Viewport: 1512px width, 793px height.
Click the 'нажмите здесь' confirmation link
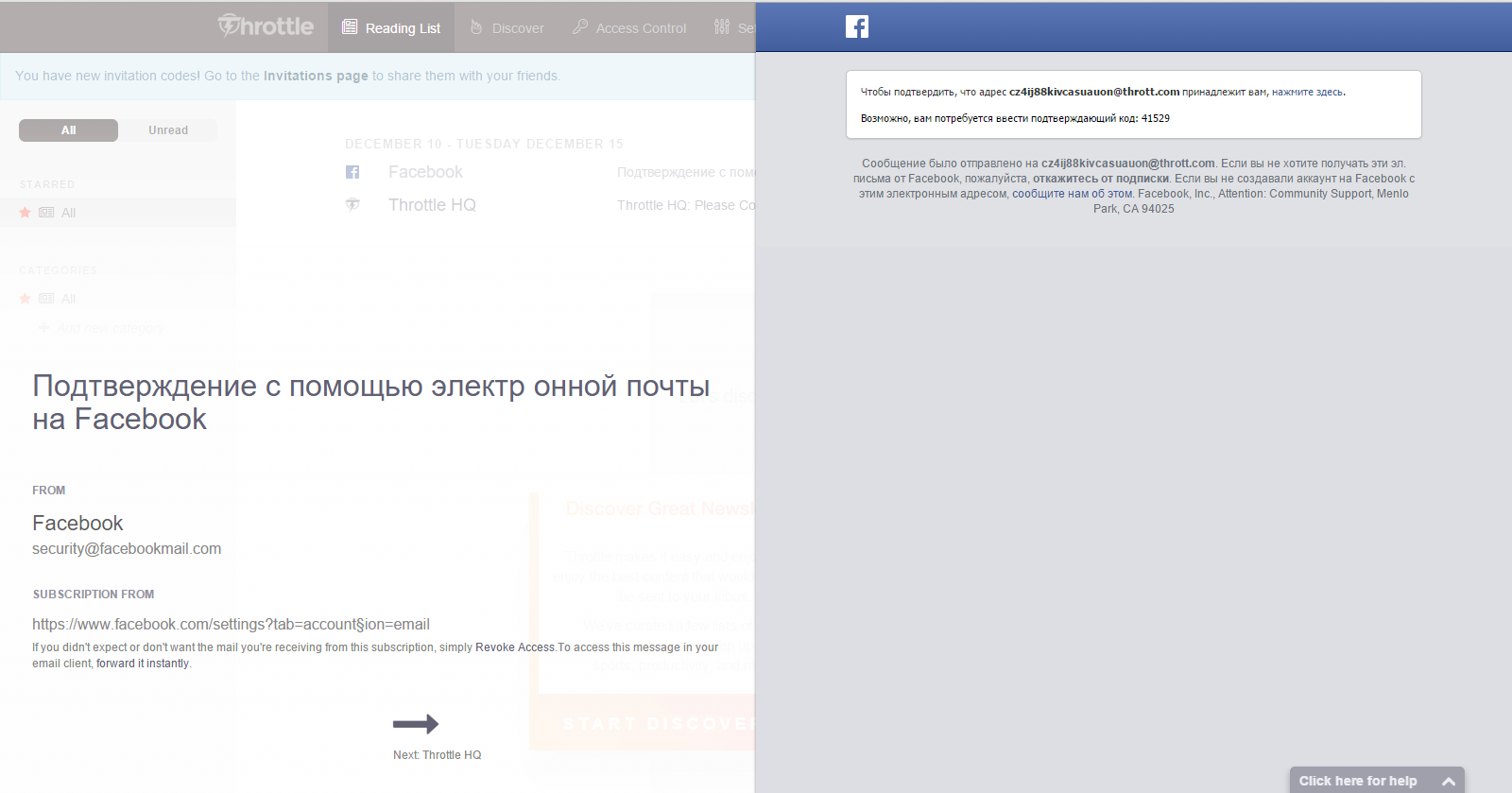tap(1307, 92)
